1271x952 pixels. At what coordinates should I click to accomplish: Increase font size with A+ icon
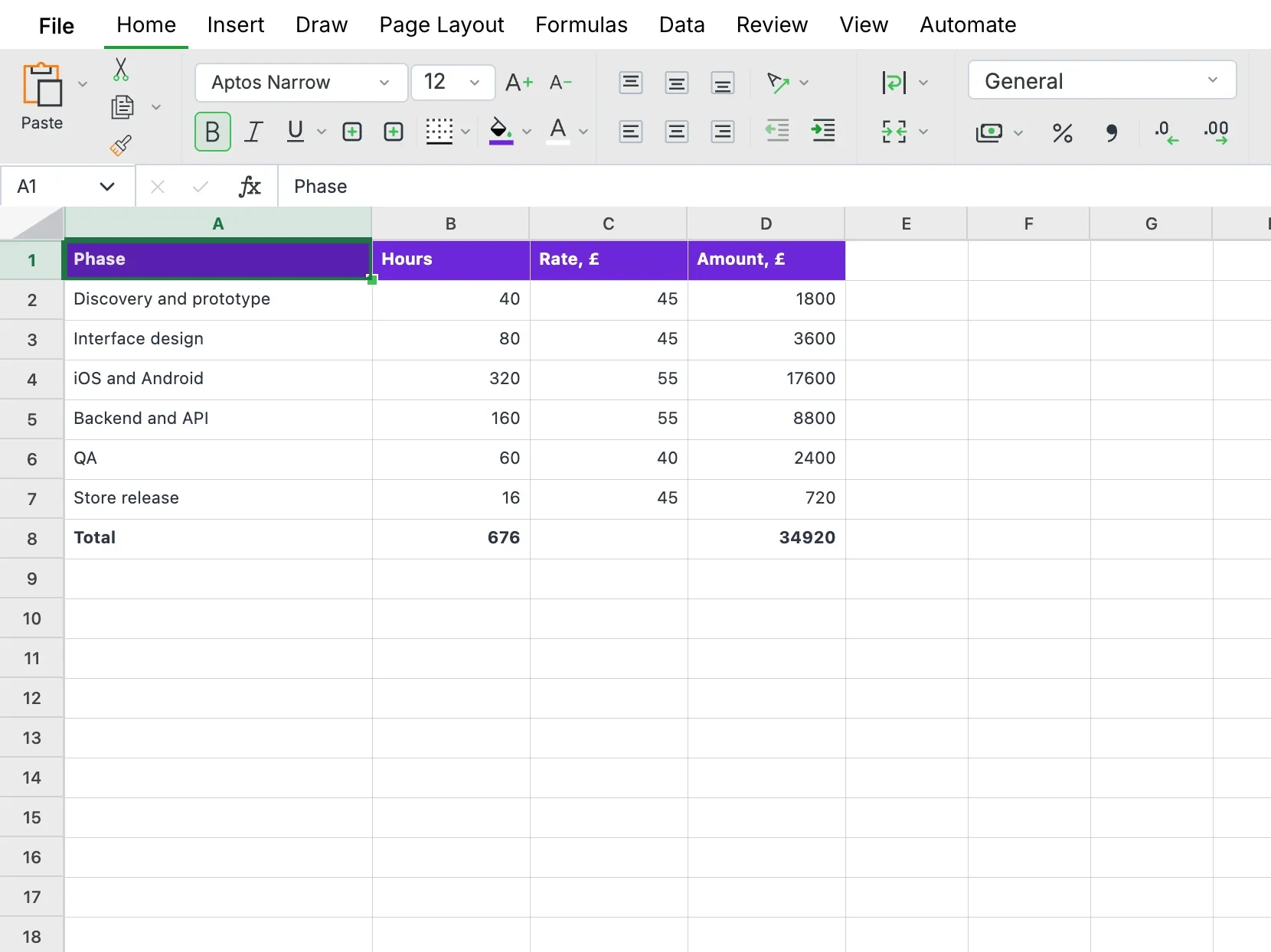point(518,82)
